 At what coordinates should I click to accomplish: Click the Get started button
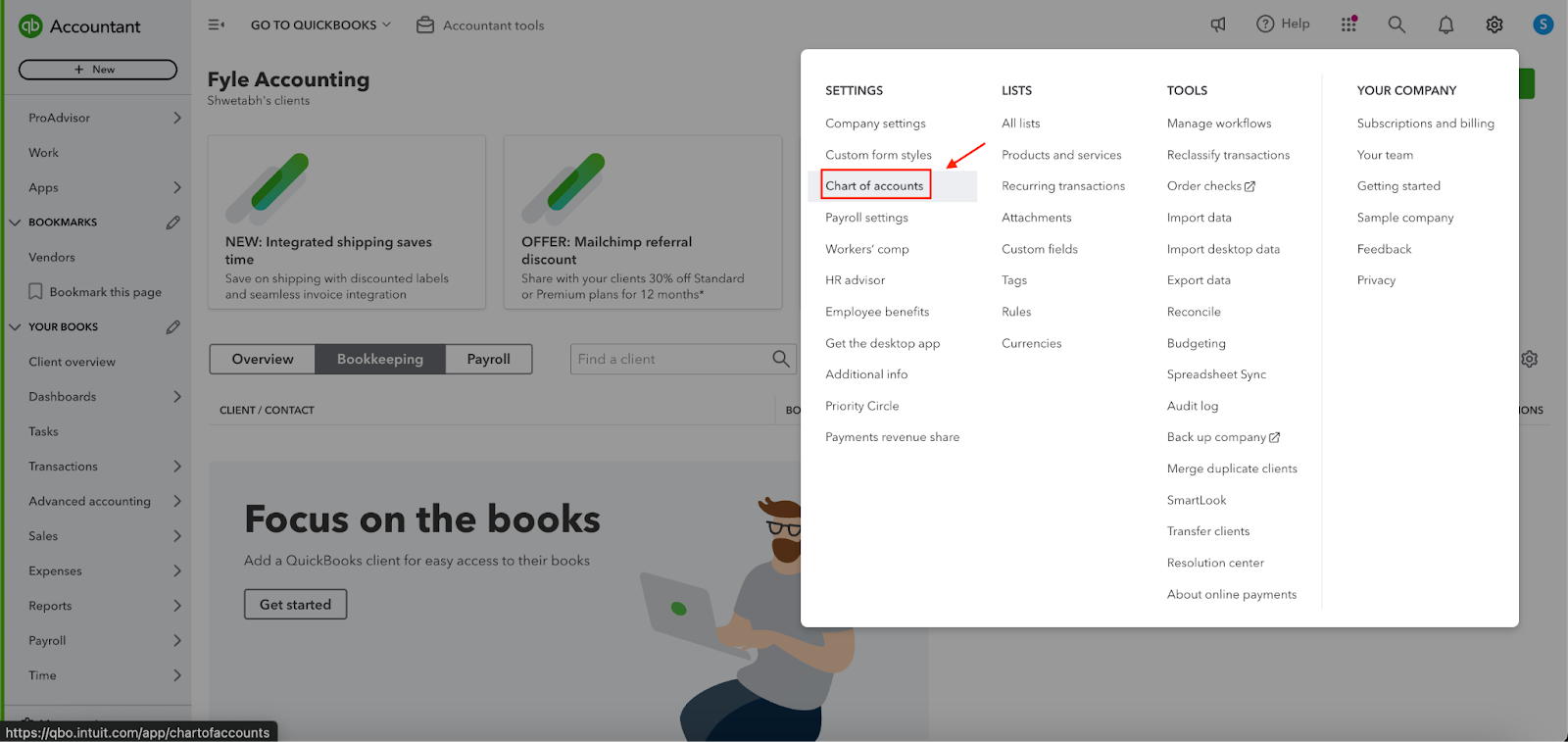[295, 605]
